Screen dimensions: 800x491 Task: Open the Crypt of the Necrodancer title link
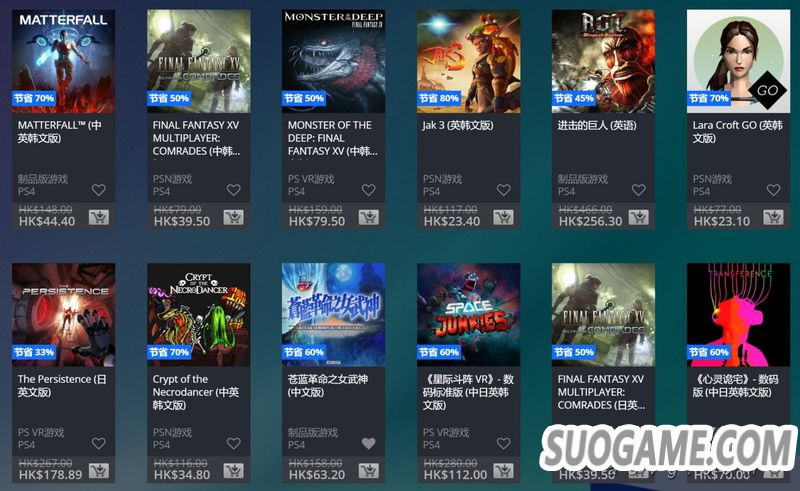[x=196, y=392]
